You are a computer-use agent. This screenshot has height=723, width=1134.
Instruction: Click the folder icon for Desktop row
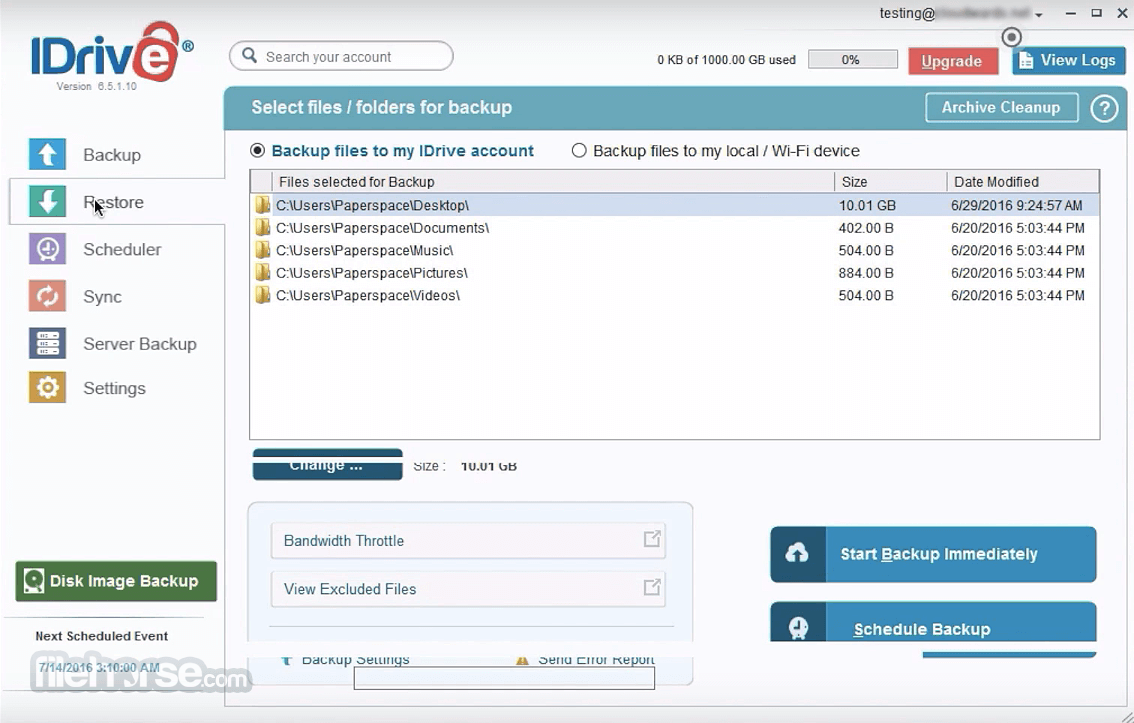(263, 205)
